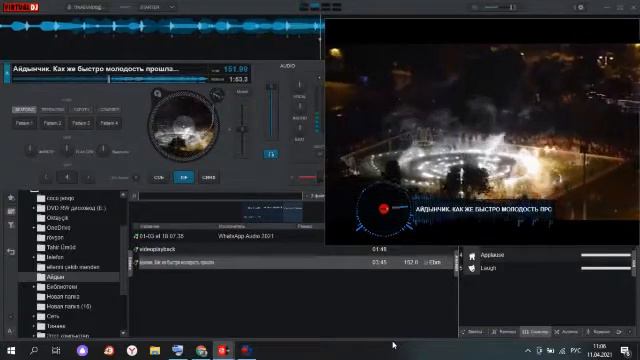Trigger pad 1 on the deck
640x360 pixels.
[x=24, y=123]
